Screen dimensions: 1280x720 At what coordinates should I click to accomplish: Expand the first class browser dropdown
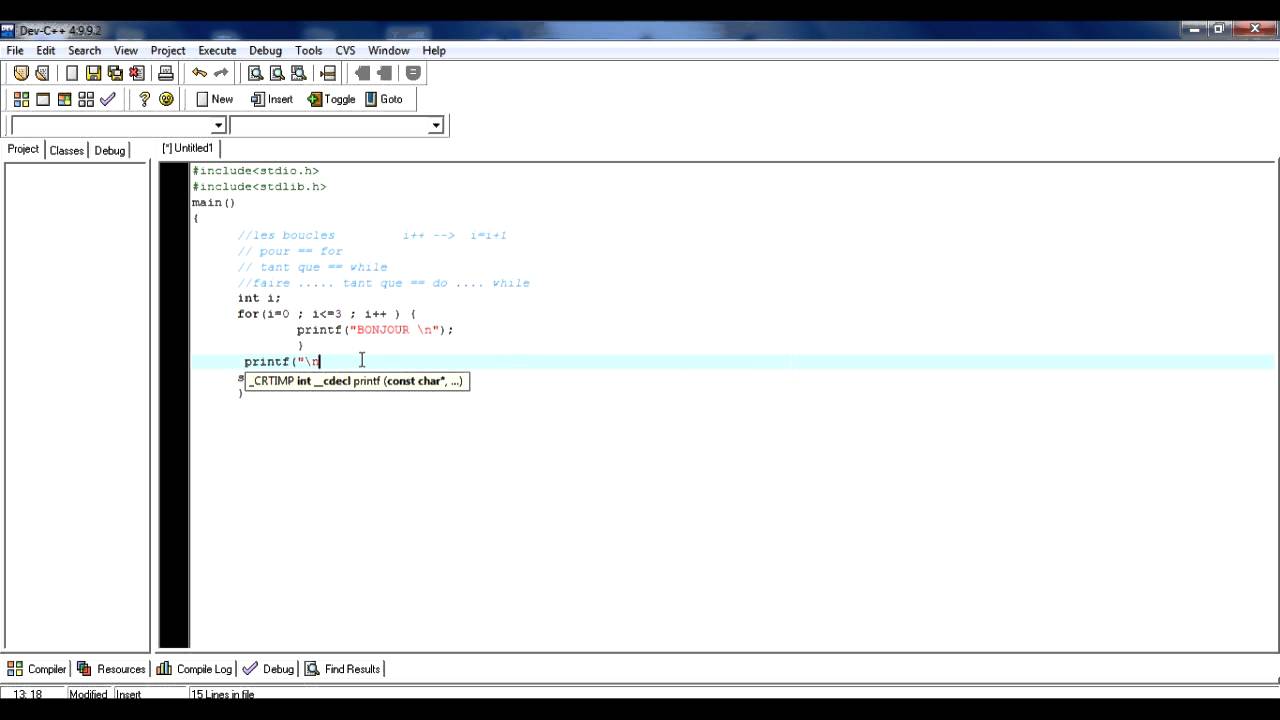pyautogui.click(x=218, y=126)
